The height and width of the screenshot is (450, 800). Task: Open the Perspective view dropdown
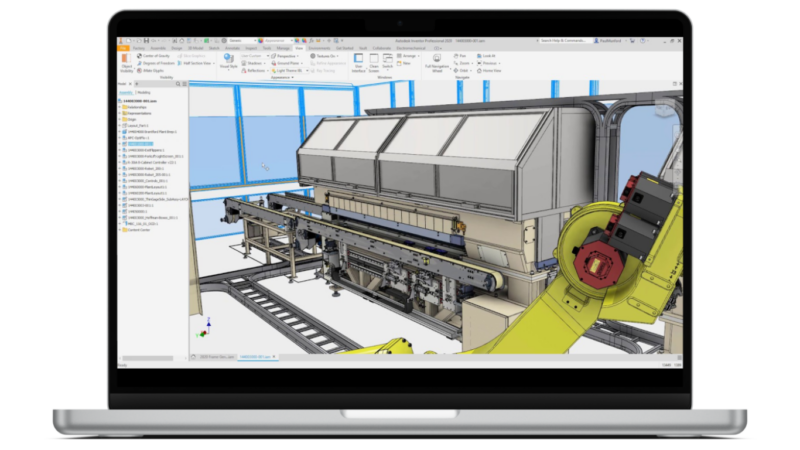pyautogui.click(x=287, y=55)
